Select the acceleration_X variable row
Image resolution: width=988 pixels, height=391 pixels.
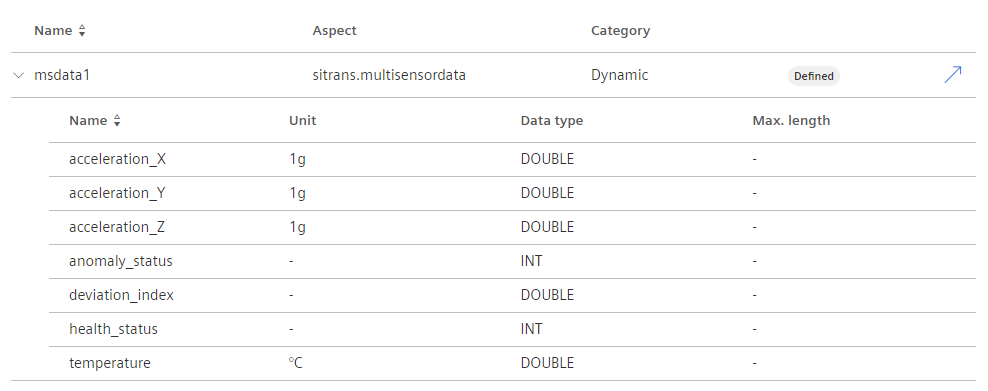tap(512, 159)
